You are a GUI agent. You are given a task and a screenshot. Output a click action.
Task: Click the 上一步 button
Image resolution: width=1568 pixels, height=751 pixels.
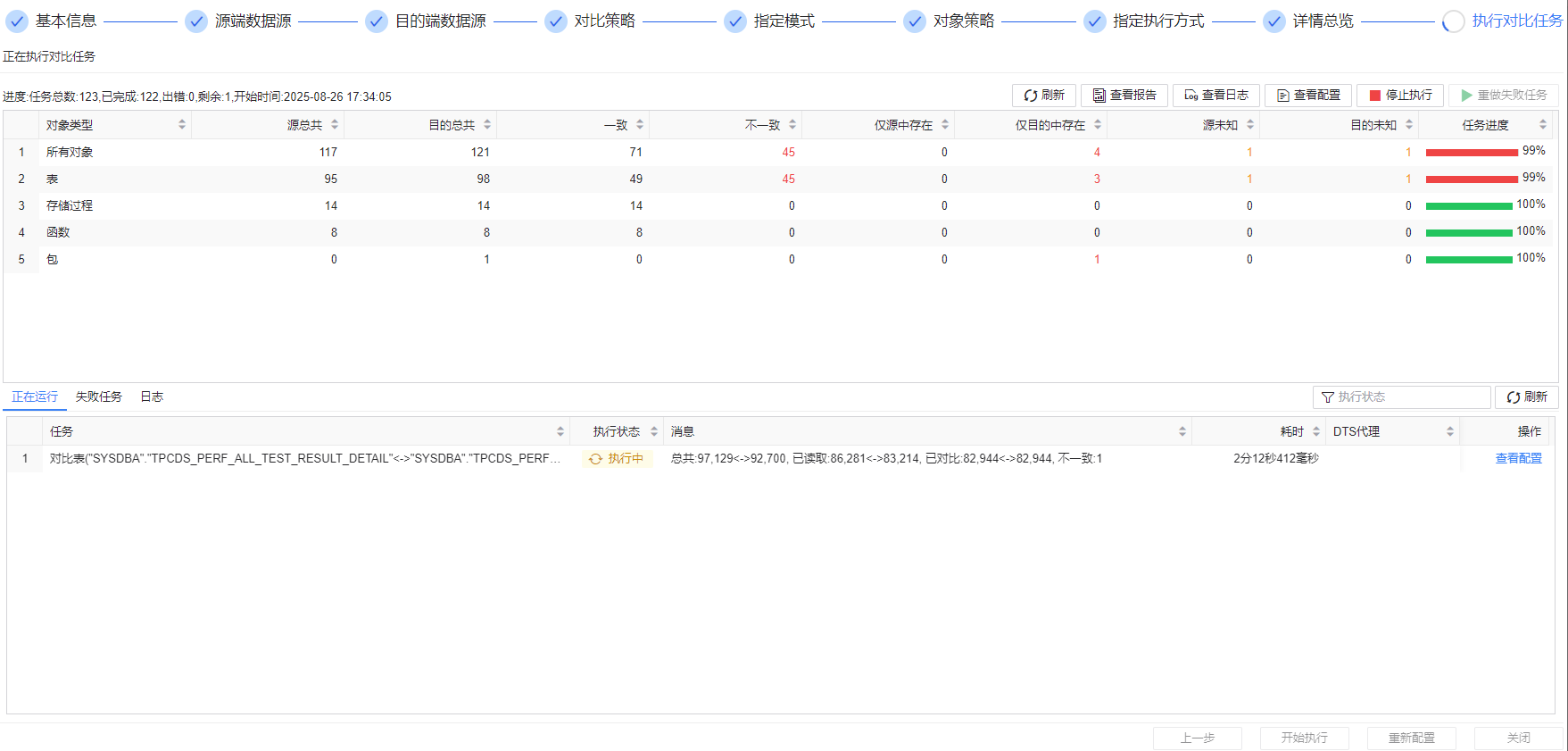click(1198, 738)
